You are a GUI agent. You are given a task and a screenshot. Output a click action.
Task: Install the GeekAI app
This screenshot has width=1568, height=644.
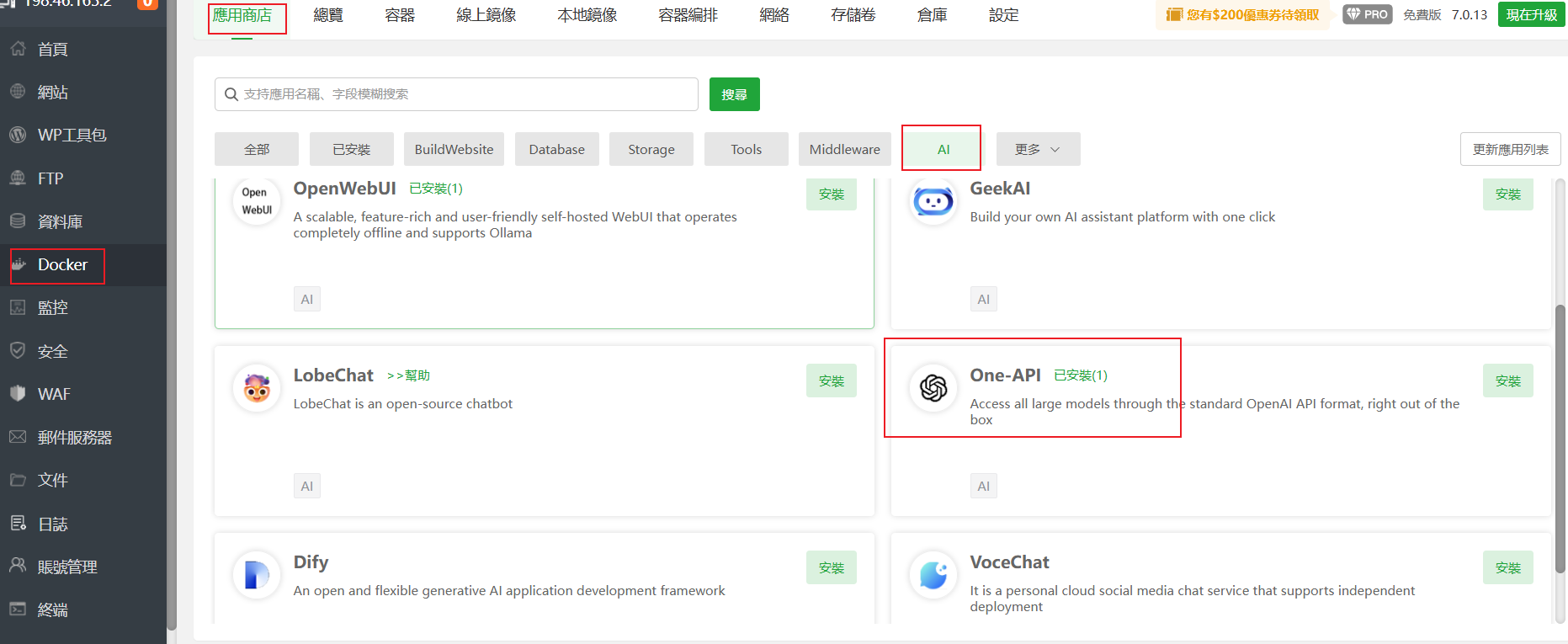(1508, 194)
